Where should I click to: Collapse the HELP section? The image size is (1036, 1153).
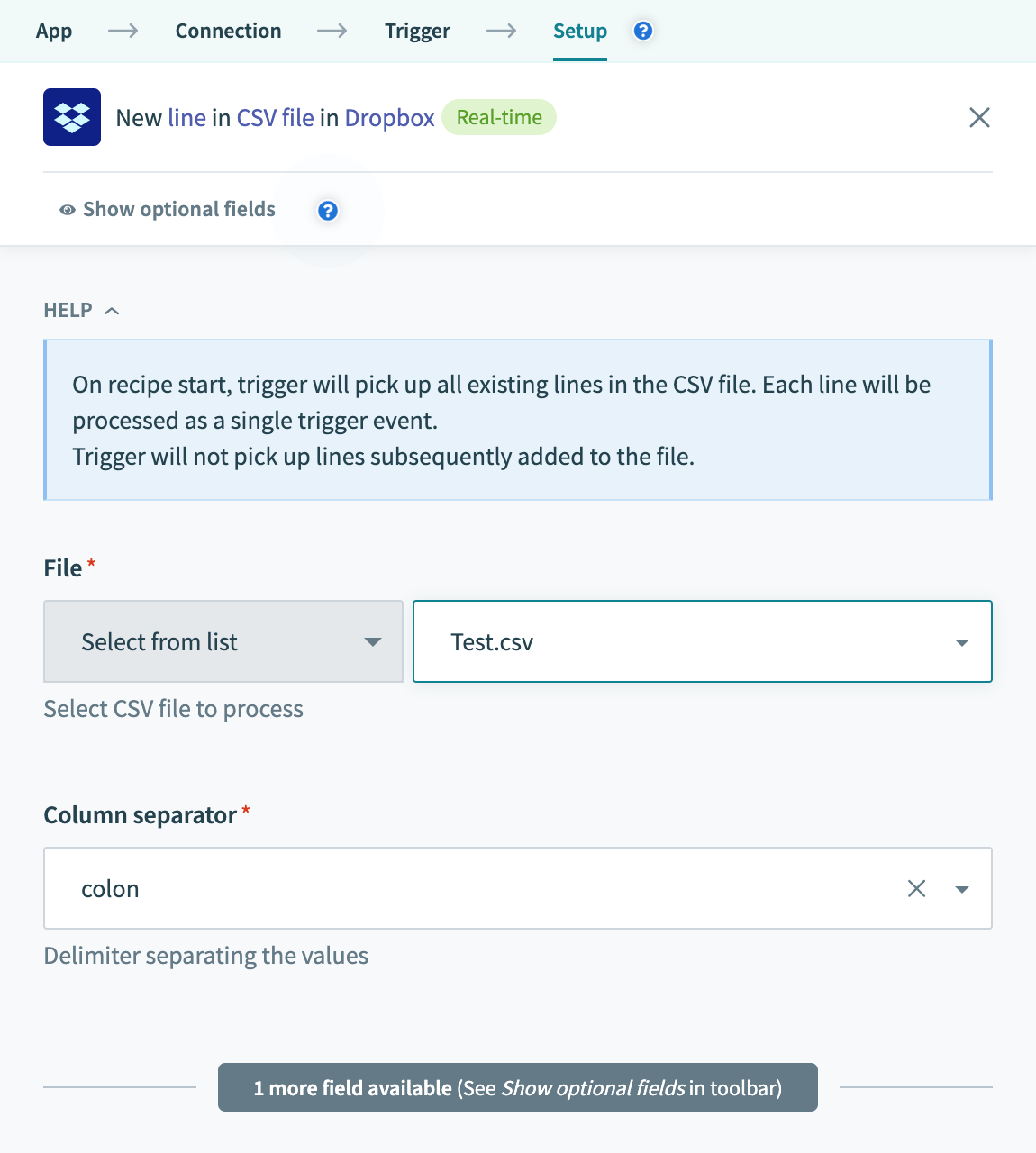click(113, 310)
